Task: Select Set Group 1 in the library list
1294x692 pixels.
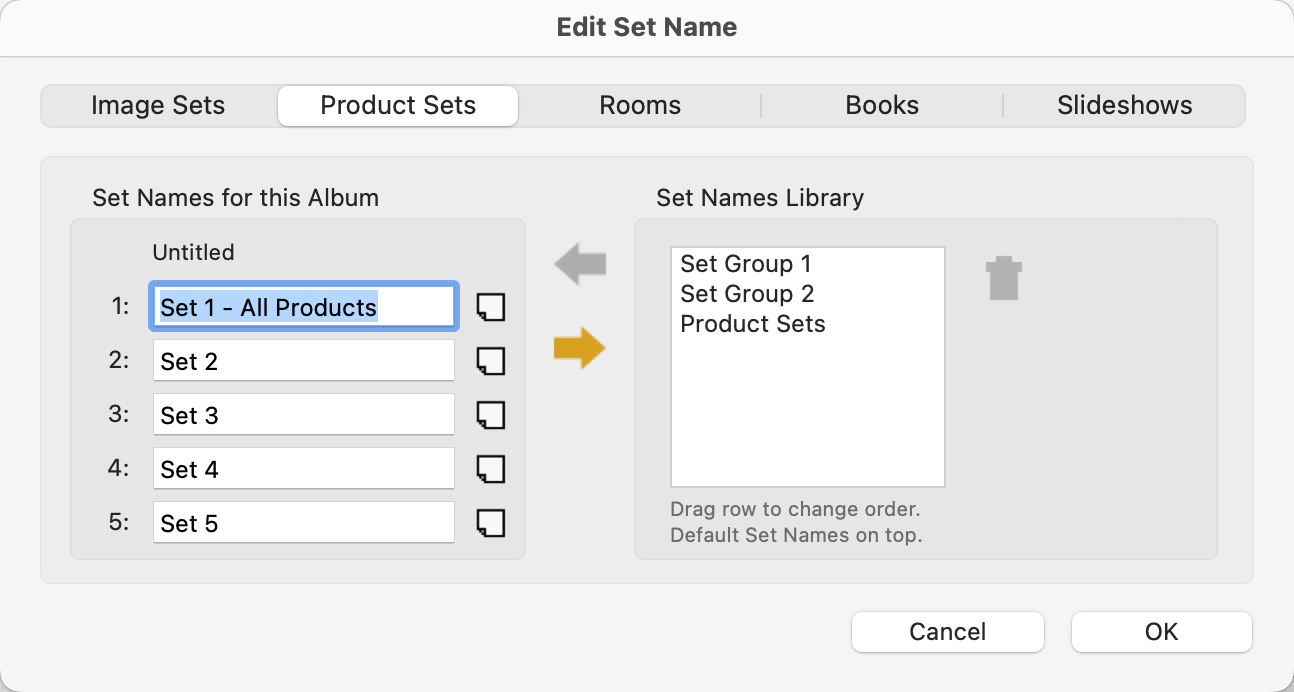Action: click(x=746, y=264)
